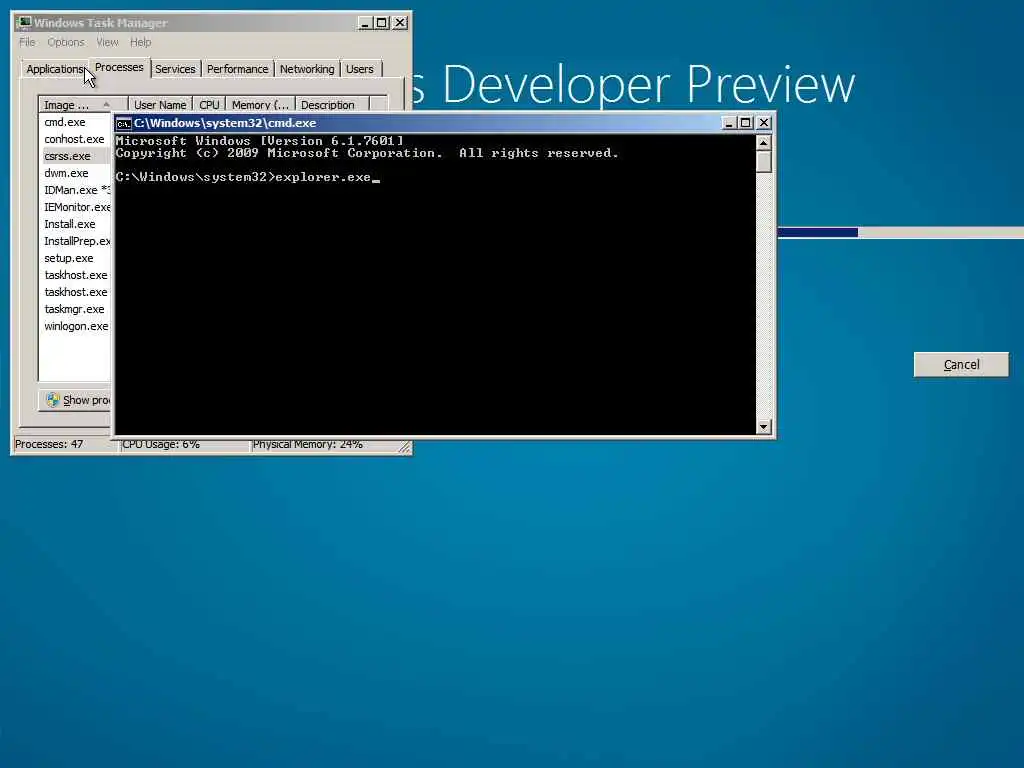Select IDMan.exe in the process list
Viewport: 1024px width, 768px height.
pyautogui.click(x=74, y=190)
